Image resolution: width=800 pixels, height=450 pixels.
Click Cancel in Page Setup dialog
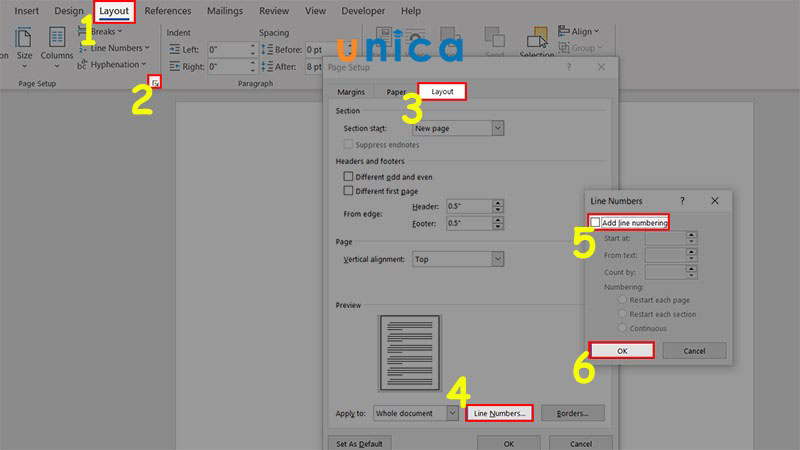pos(581,443)
